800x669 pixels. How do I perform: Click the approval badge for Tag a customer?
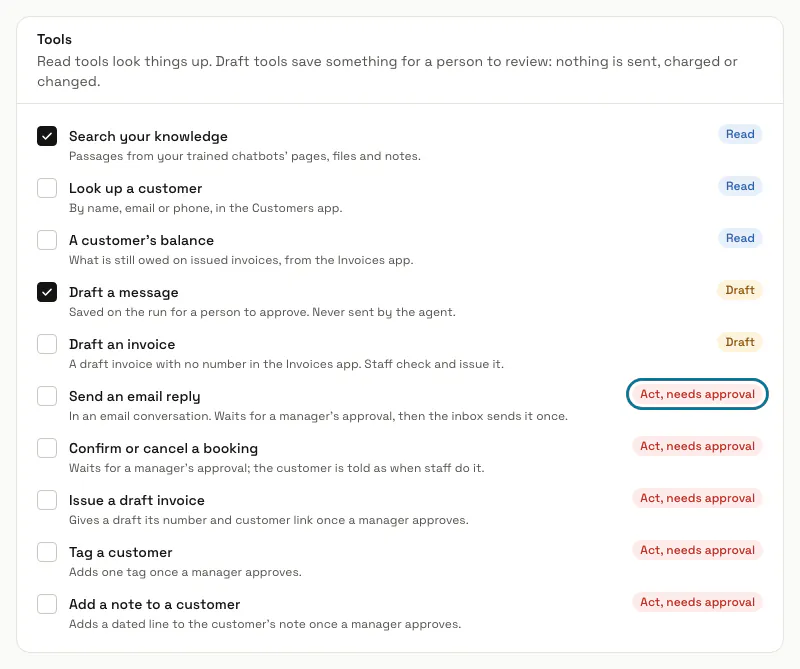point(697,551)
